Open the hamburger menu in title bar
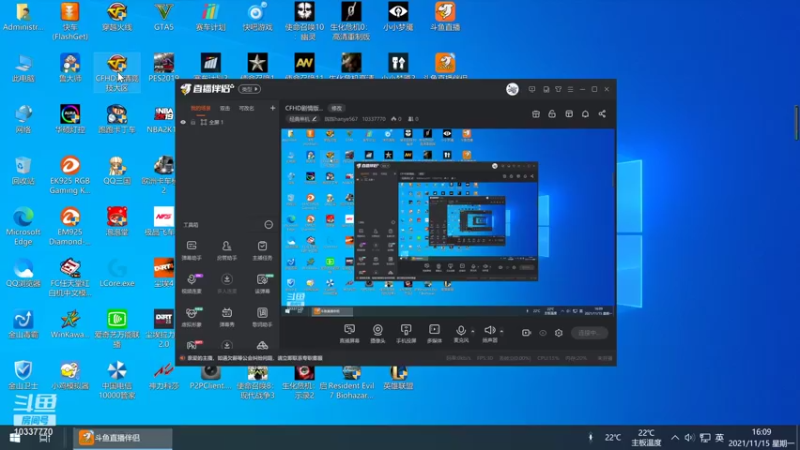Image resolution: width=800 pixels, height=450 pixels. (570, 89)
